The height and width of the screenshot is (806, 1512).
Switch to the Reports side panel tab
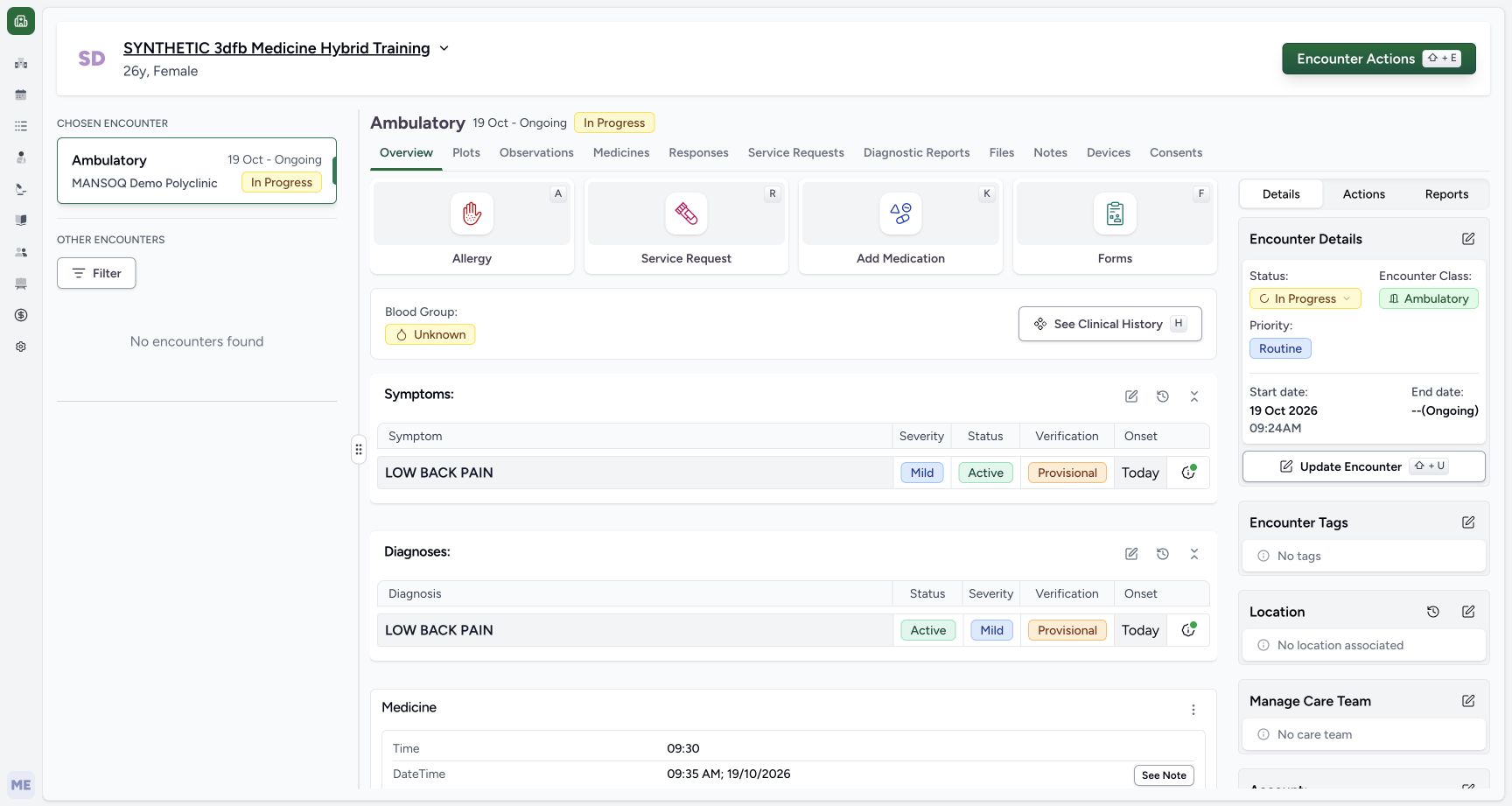tap(1446, 194)
